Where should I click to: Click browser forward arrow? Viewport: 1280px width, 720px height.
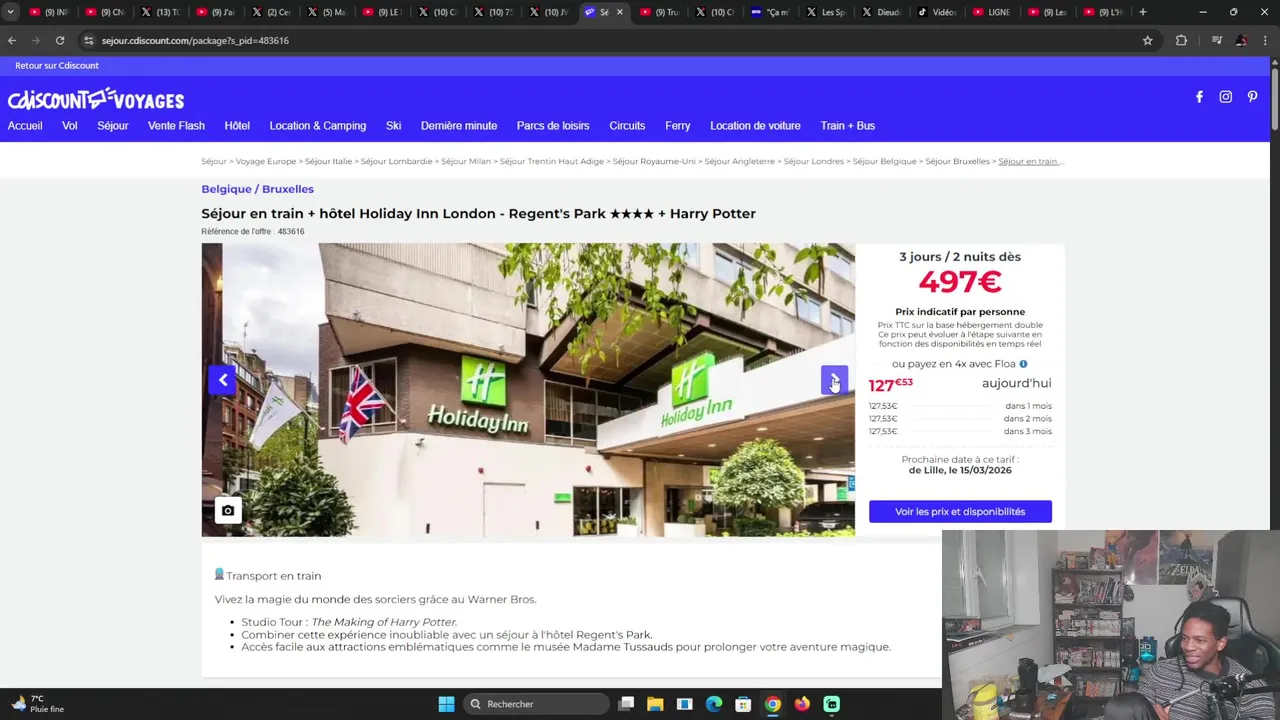pos(36,40)
